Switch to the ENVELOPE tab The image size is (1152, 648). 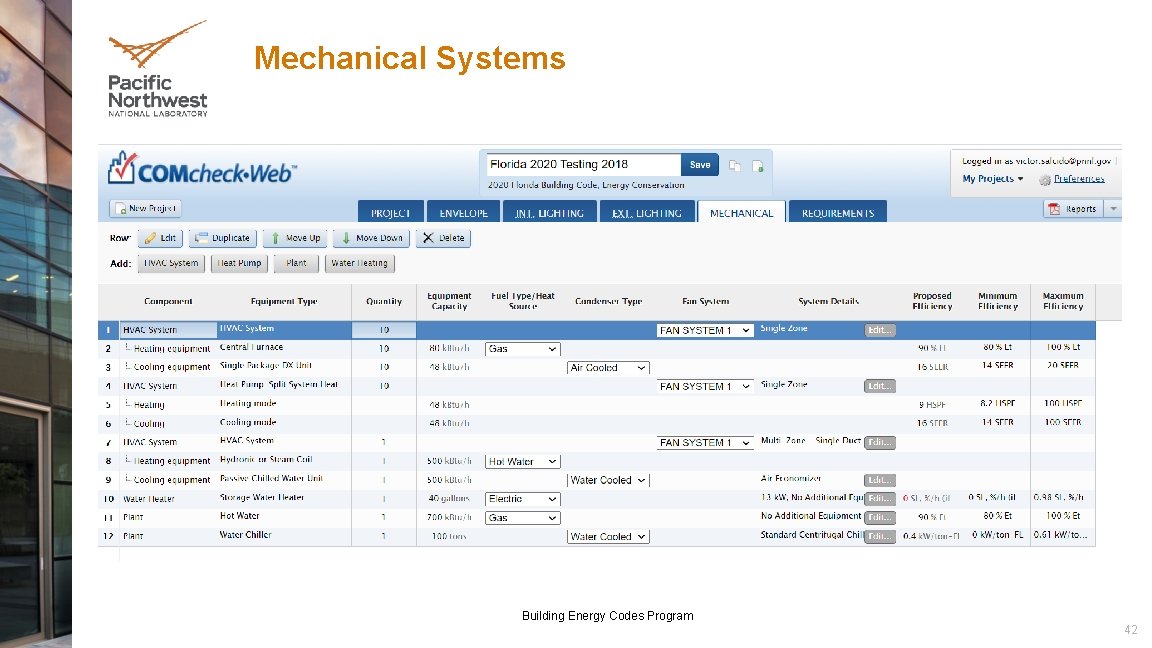click(463, 211)
